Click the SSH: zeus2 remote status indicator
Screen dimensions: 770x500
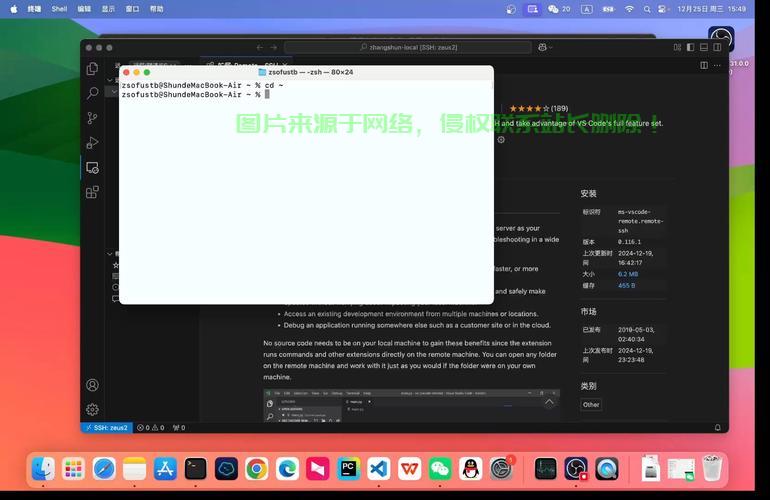pos(107,428)
